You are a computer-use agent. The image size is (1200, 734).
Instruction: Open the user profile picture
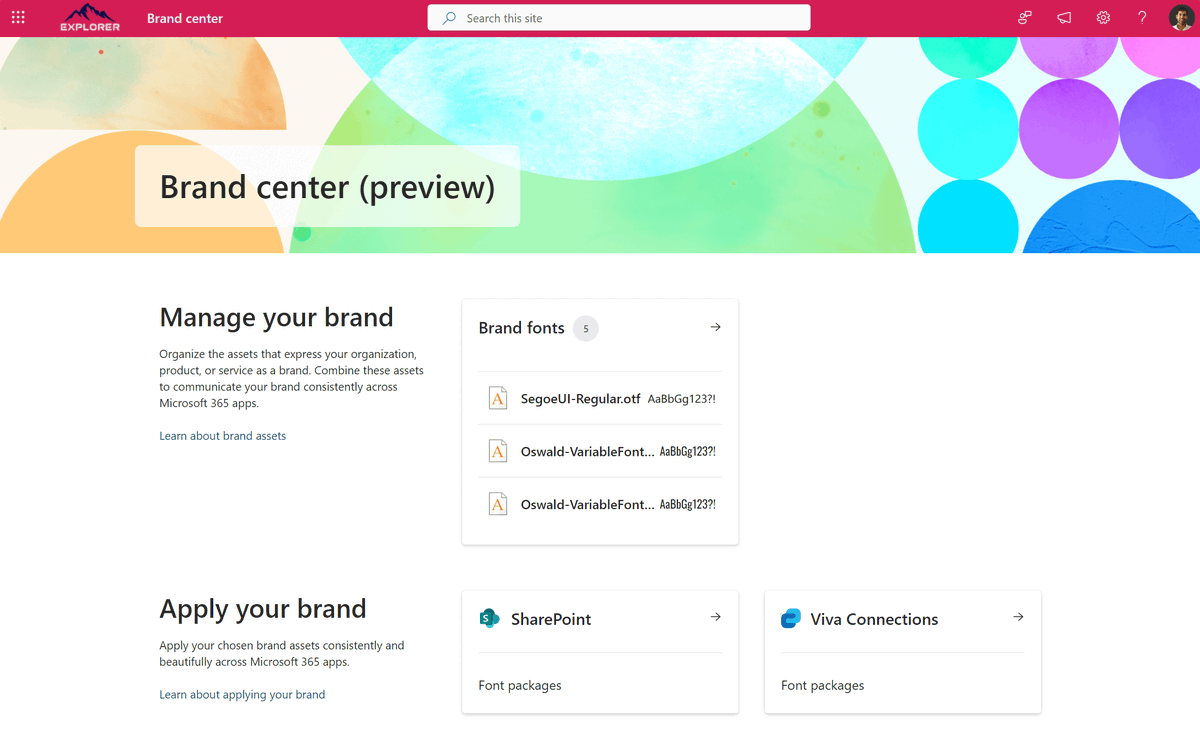pyautogui.click(x=1181, y=18)
